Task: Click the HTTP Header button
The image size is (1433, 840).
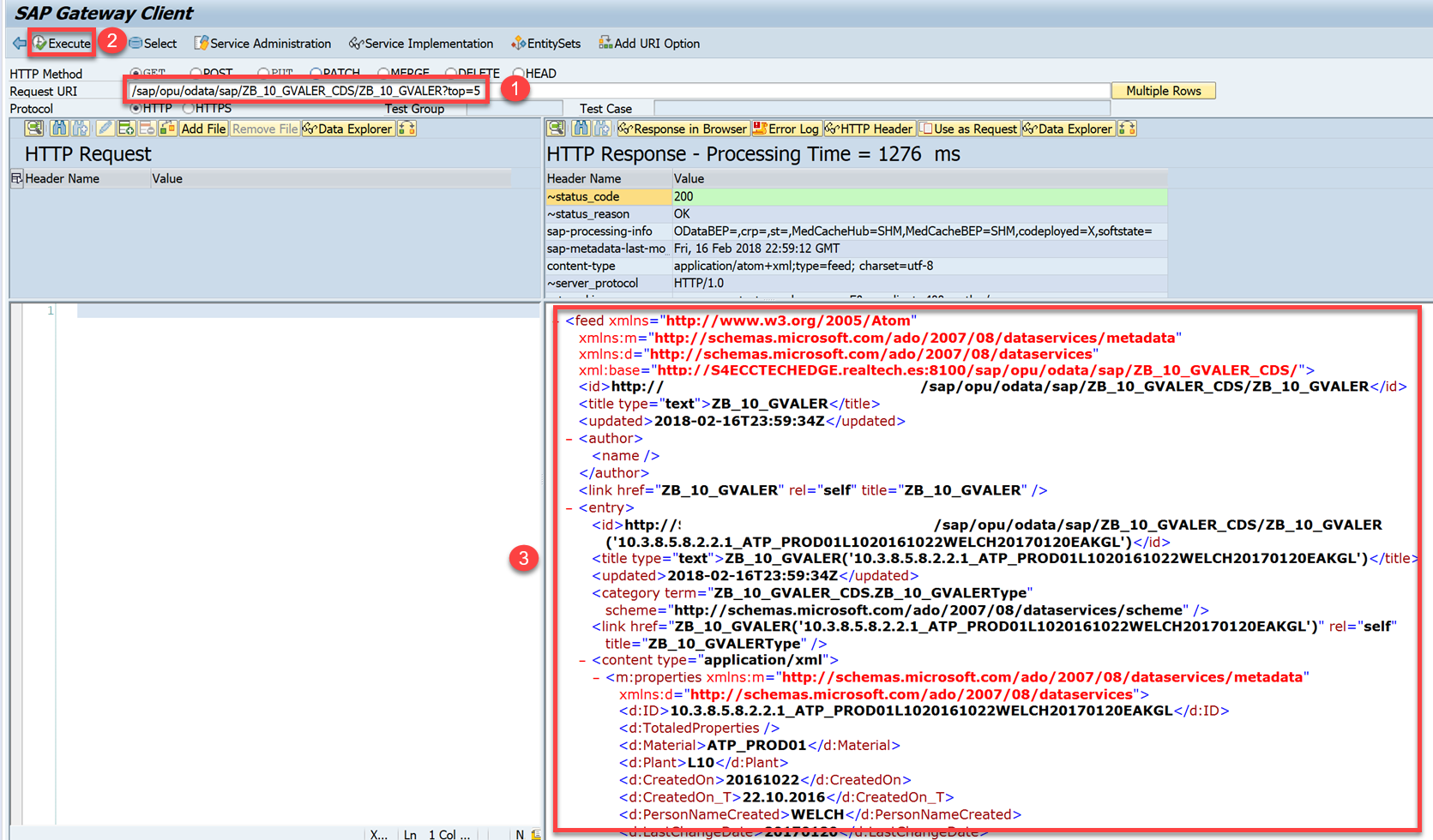Action: tap(869, 129)
